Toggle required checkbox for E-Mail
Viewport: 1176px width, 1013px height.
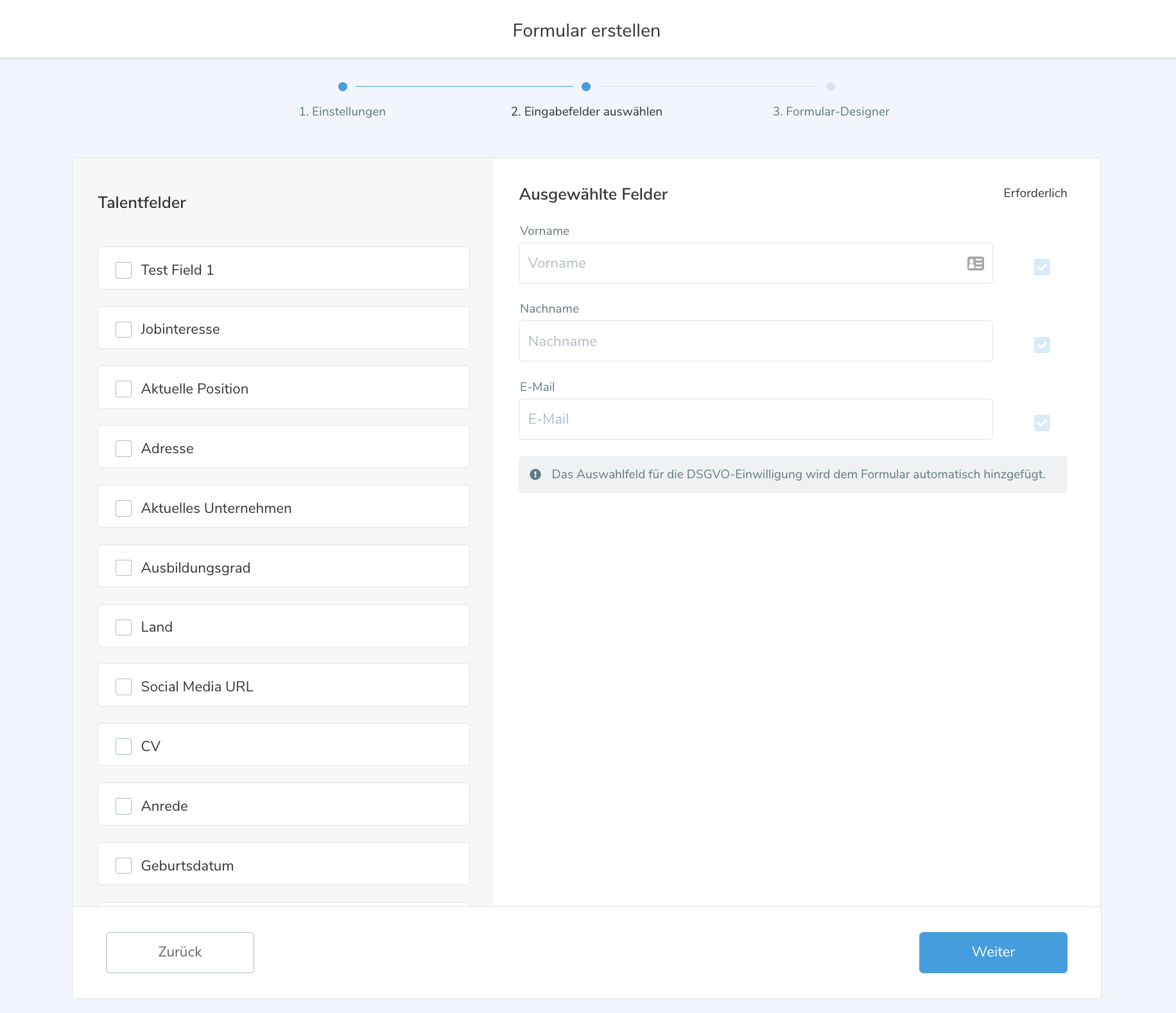1042,423
